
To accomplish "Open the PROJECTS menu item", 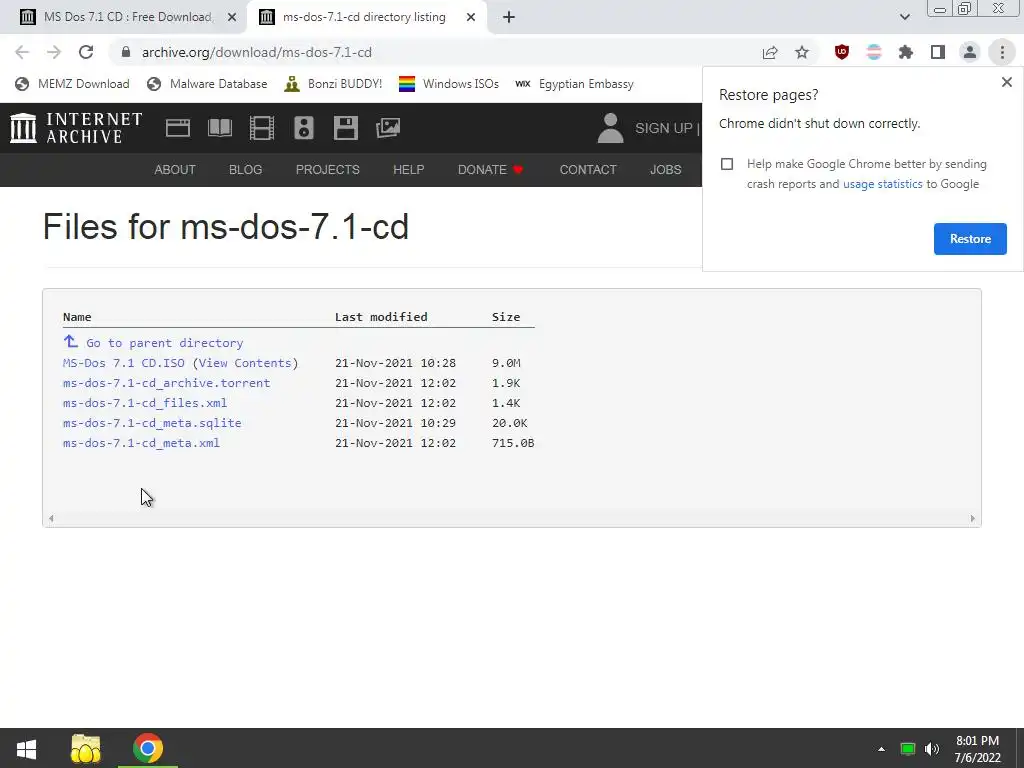I will tap(328, 170).
